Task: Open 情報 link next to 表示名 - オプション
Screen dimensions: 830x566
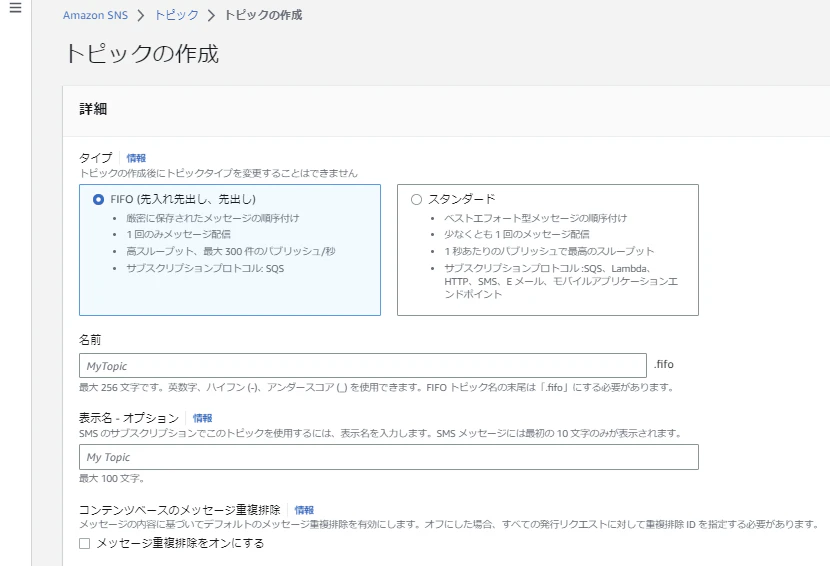Action: pos(202,418)
